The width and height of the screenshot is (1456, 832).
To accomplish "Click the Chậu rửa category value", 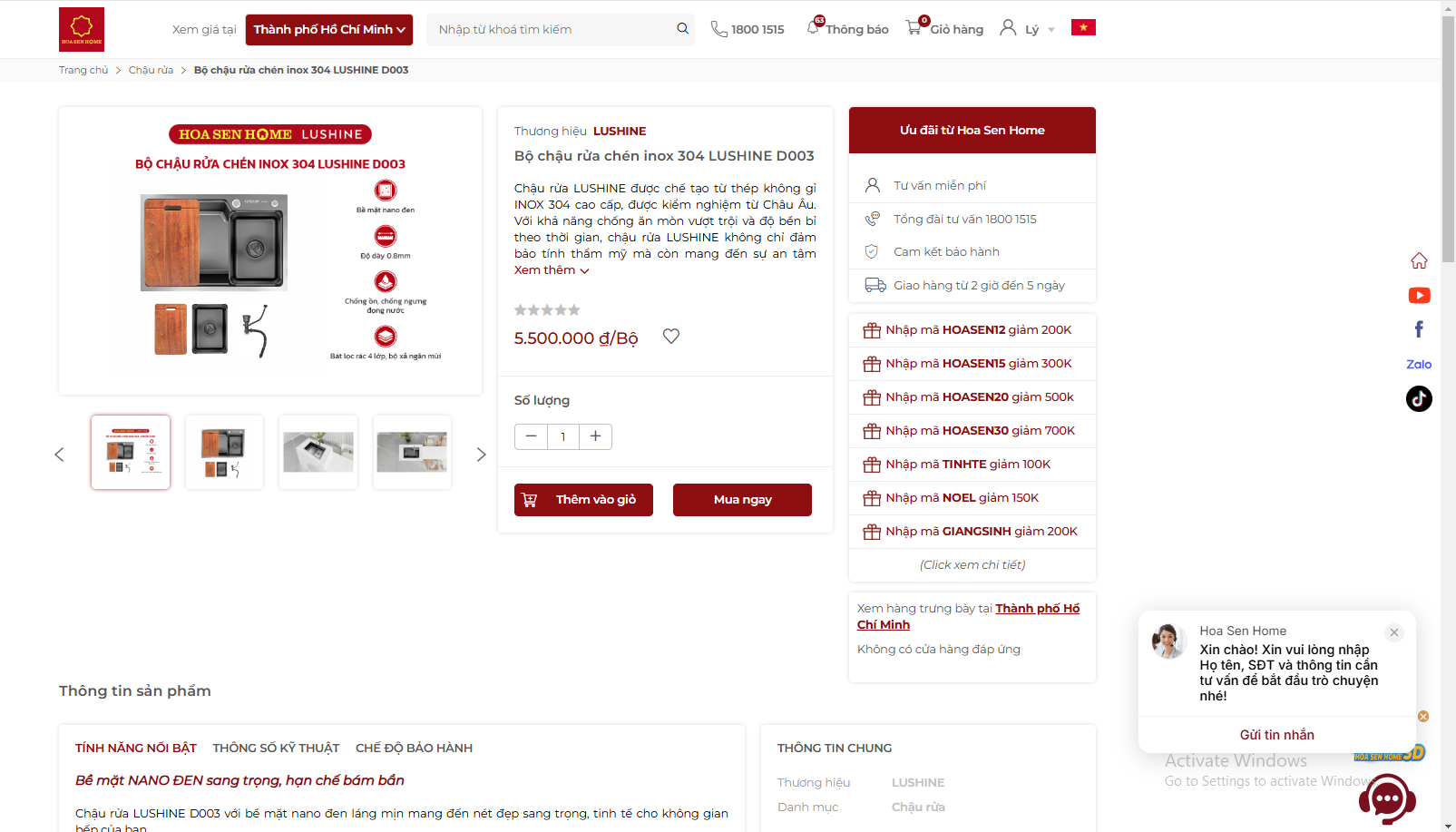I will coord(918,808).
